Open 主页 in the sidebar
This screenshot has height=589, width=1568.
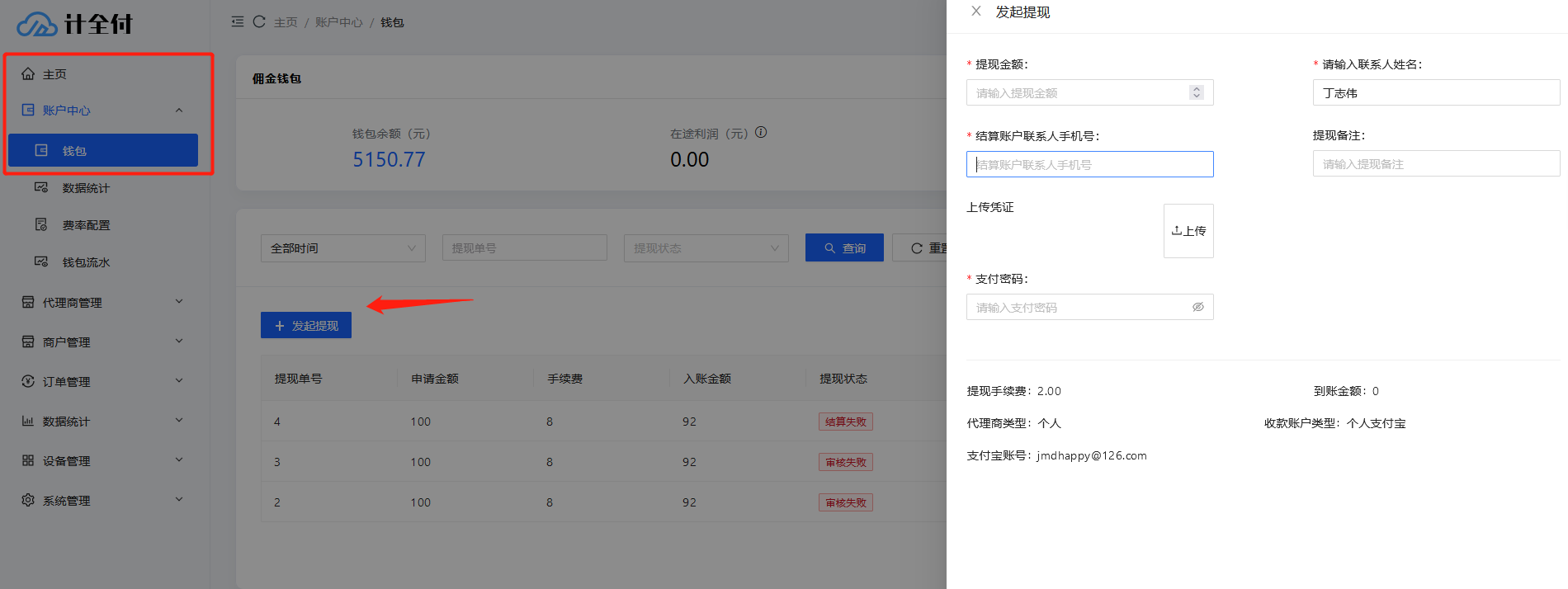coord(106,74)
